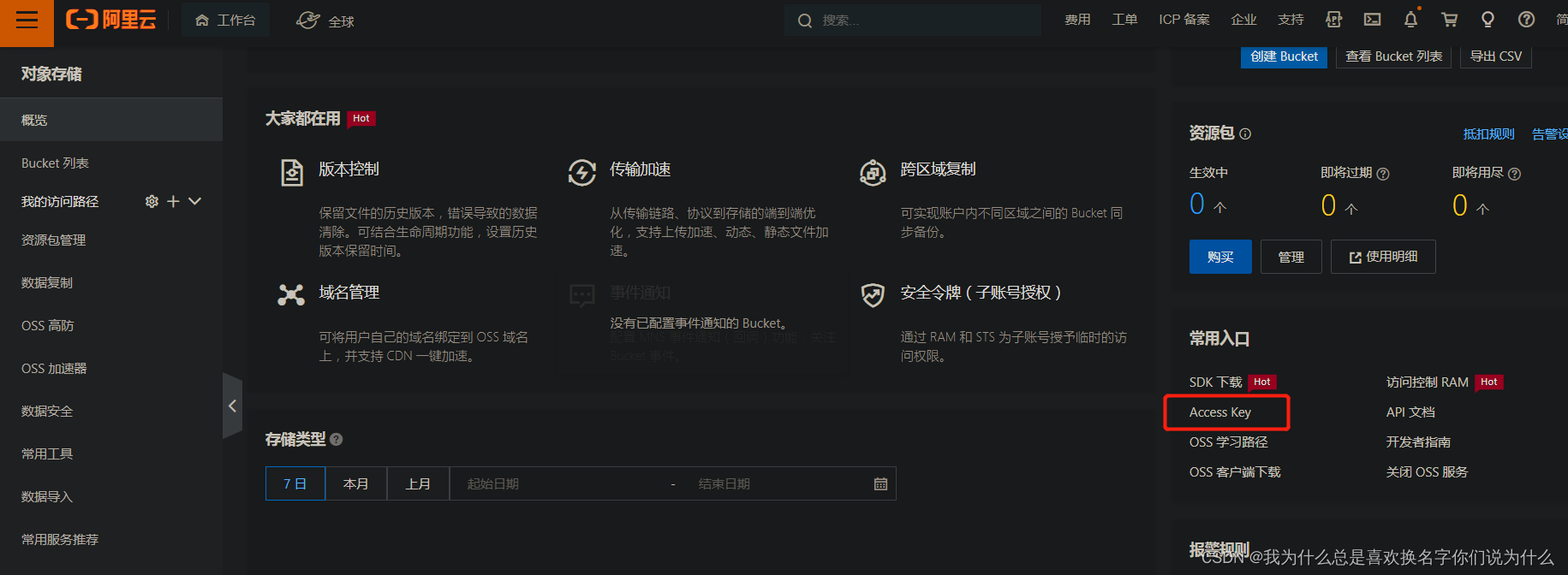Screen dimensions: 1568x575
Task: Click the 管理 button
Action: tap(1291, 257)
